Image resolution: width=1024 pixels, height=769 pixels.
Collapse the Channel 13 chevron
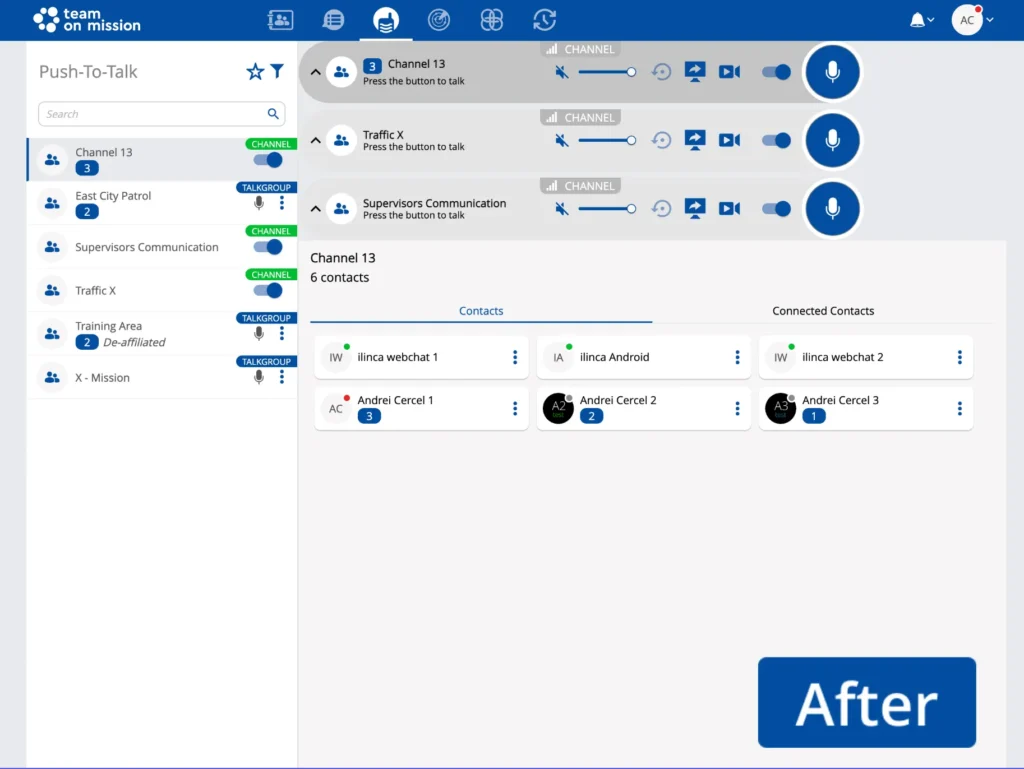pos(315,72)
